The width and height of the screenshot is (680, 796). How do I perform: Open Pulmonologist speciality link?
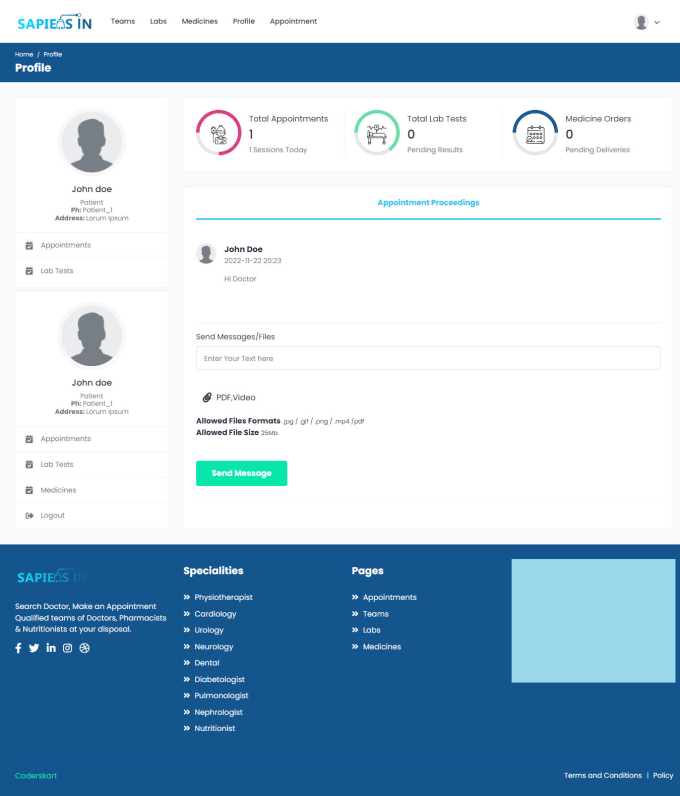(x=221, y=695)
